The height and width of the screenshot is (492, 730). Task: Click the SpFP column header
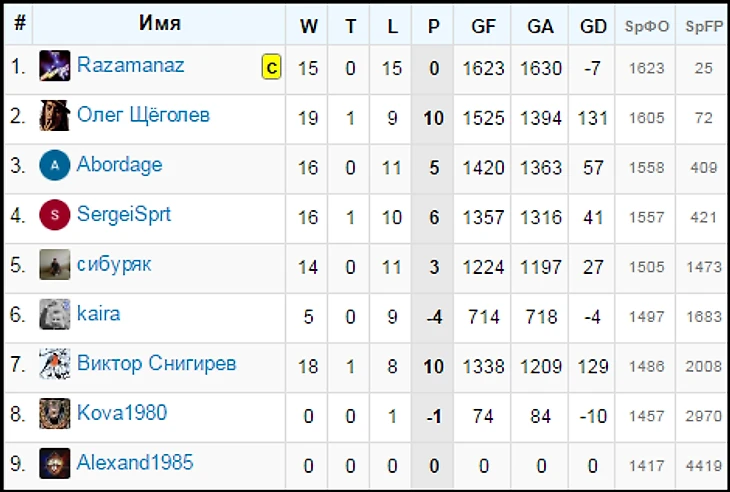pos(704,26)
